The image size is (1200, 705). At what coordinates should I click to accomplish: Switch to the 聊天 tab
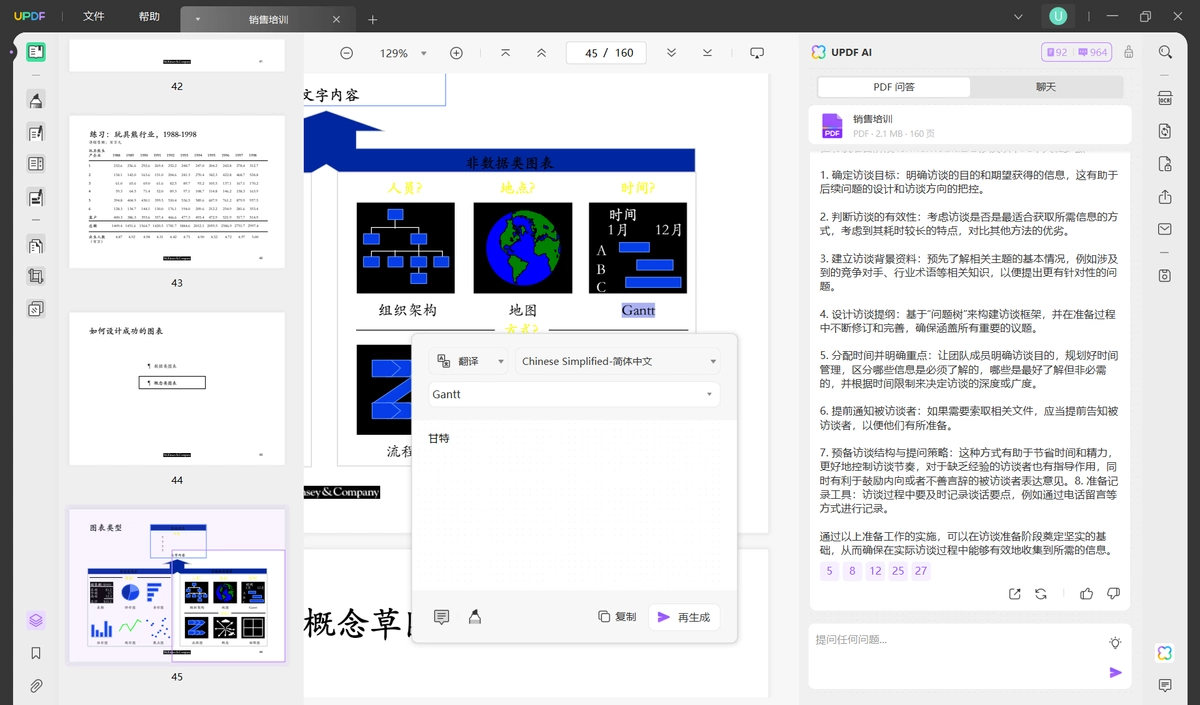[1046, 87]
